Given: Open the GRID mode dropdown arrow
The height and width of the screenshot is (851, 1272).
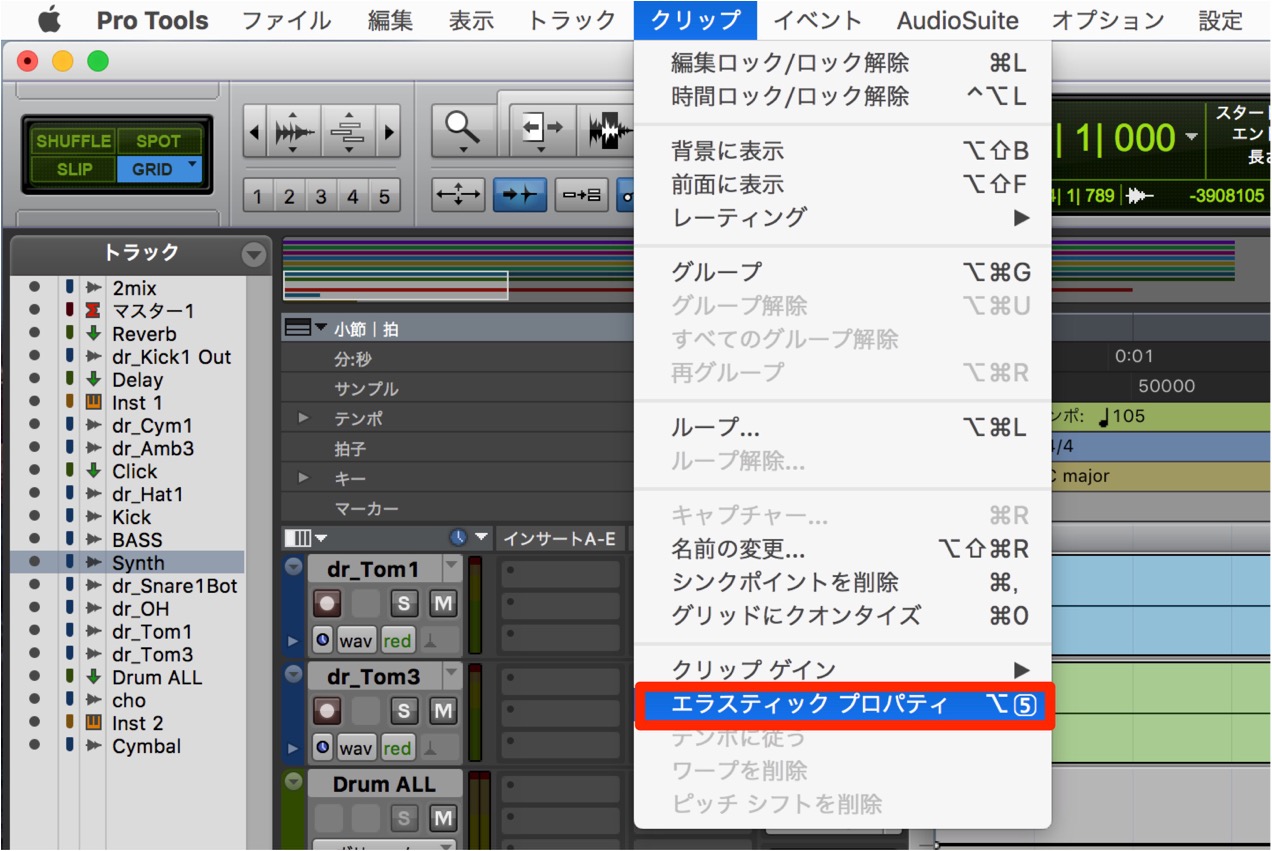Looking at the screenshot, I should pyautogui.click(x=193, y=164).
